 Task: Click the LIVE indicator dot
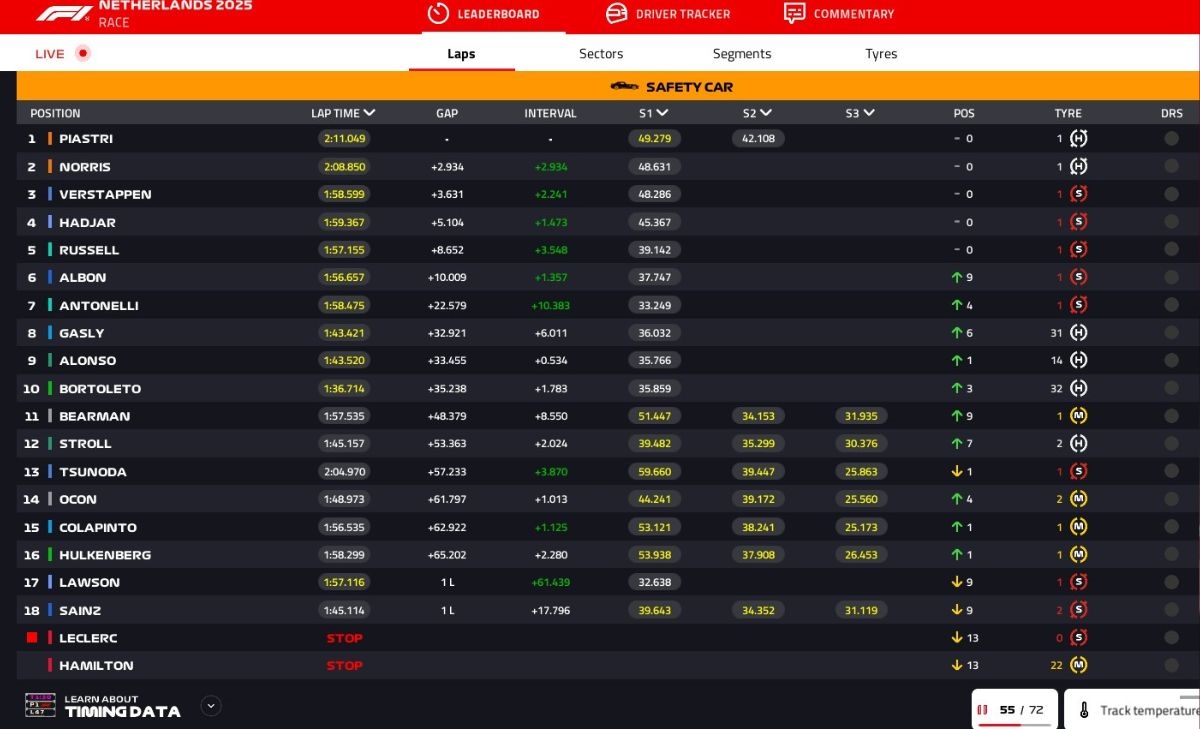point(83,54)
